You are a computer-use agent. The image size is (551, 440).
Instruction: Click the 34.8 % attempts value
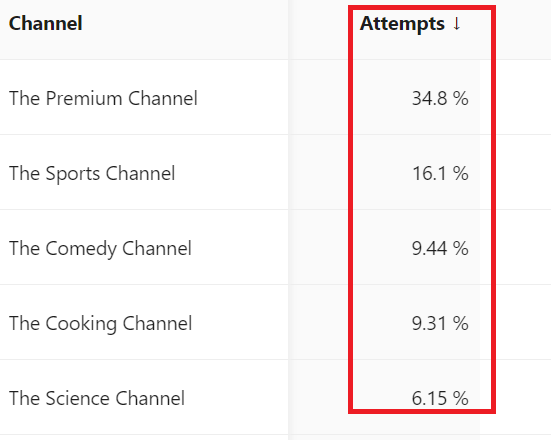pos(440,98)
